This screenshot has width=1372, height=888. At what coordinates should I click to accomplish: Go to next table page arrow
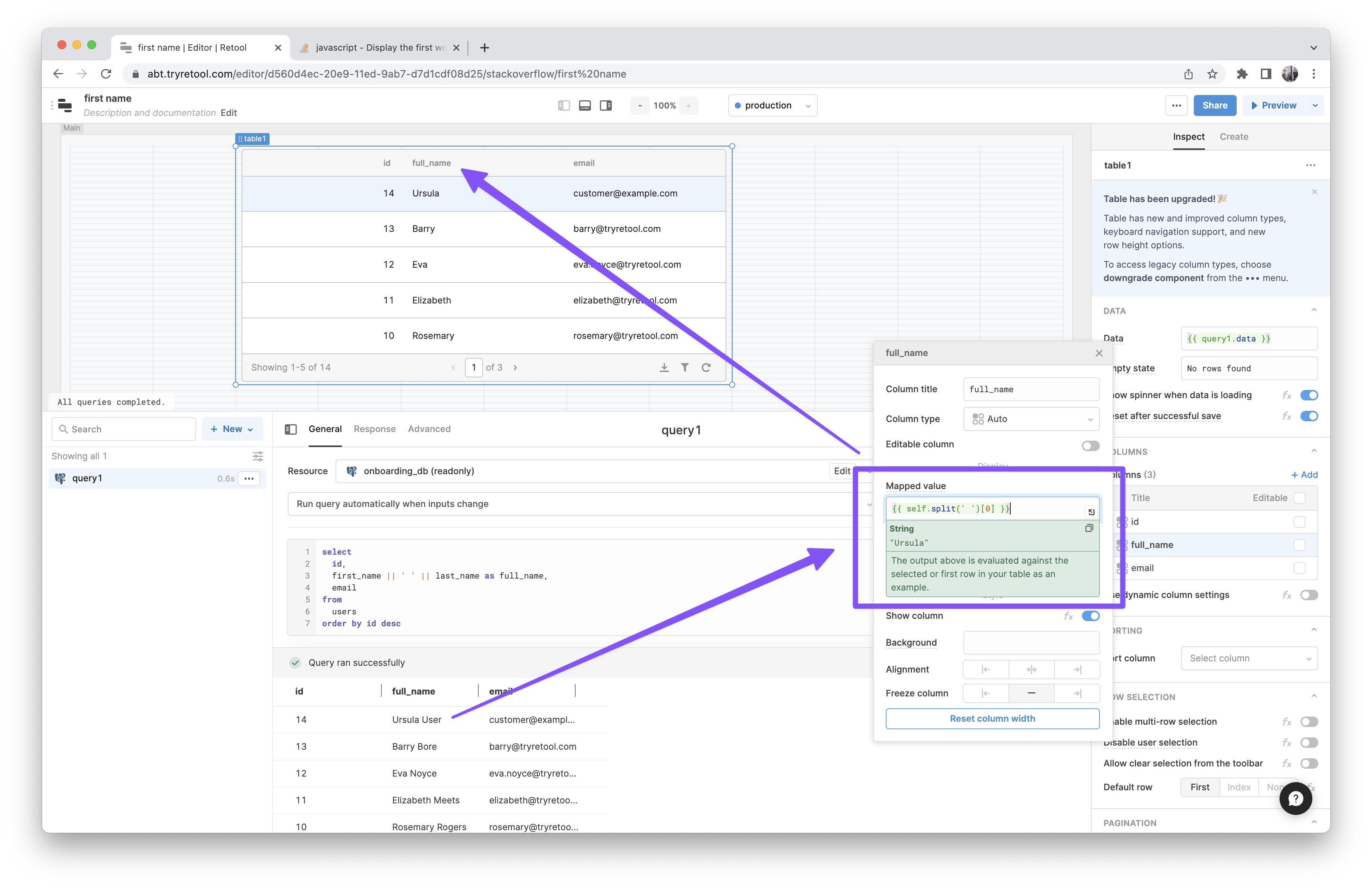[515, 368]
